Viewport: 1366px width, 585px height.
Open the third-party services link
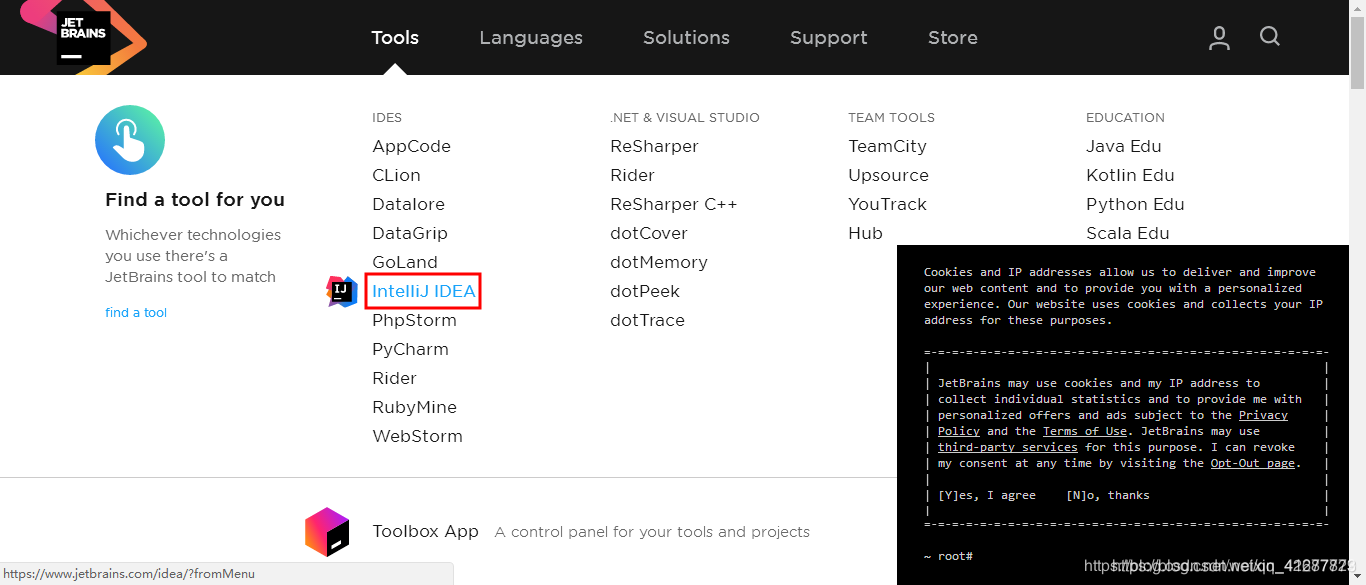1008,447
